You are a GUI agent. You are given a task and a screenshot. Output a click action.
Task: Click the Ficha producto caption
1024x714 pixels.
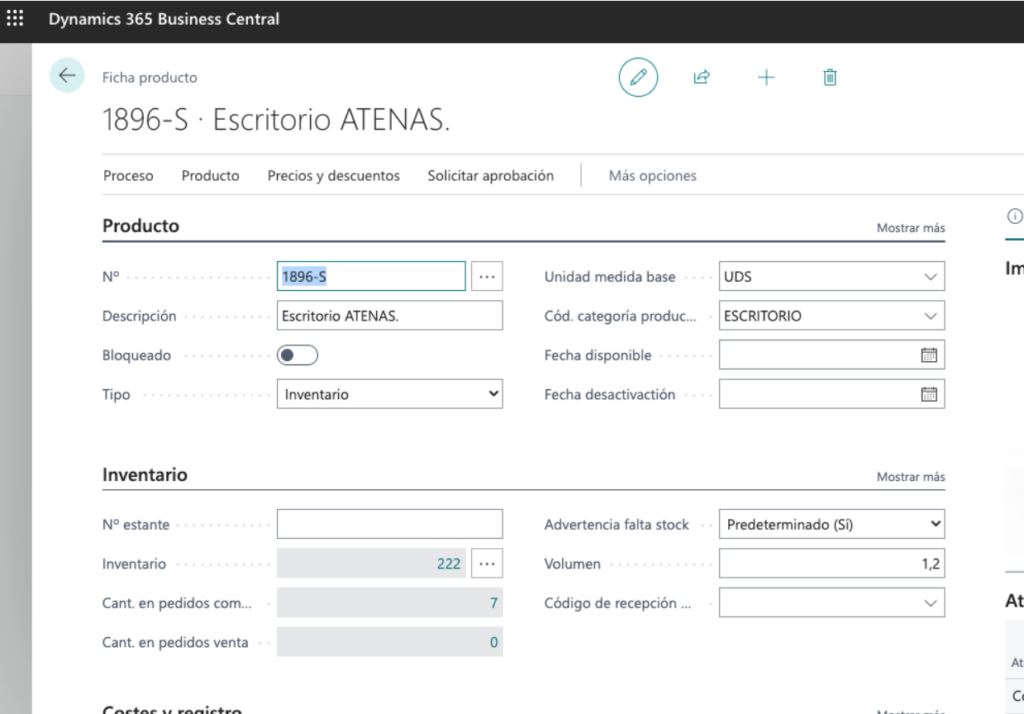(150, 77)
